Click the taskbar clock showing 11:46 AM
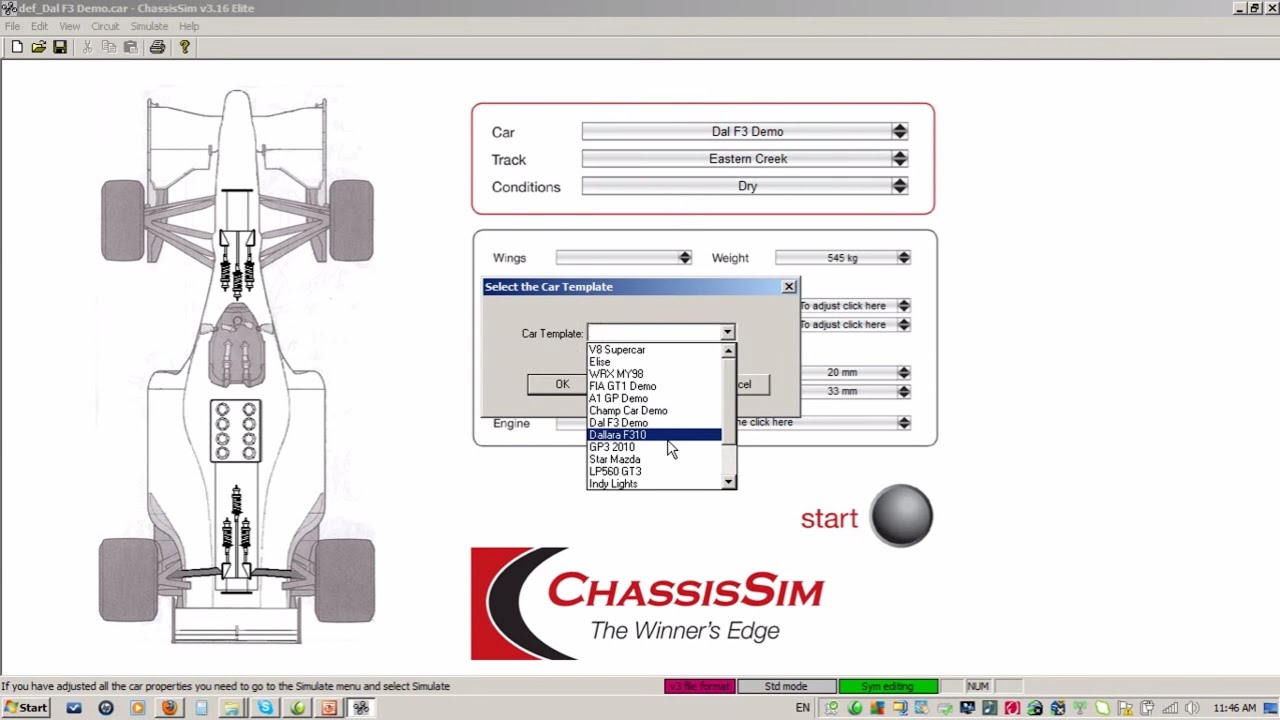This screenshot has height=720, width=1280. [1234, 708]
